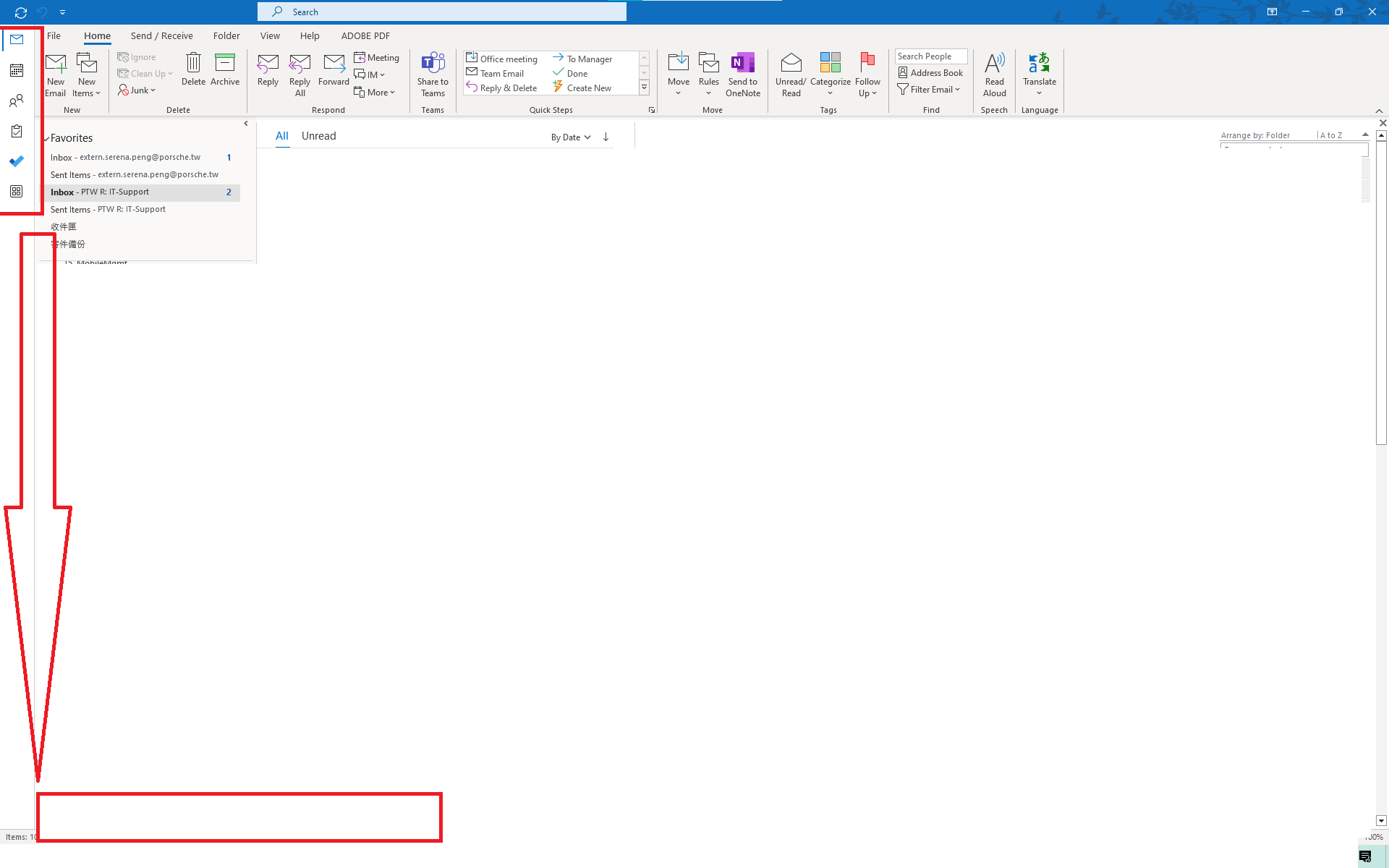
Task: Toggle the sort order arrow
Action: [x=606, y=137]
